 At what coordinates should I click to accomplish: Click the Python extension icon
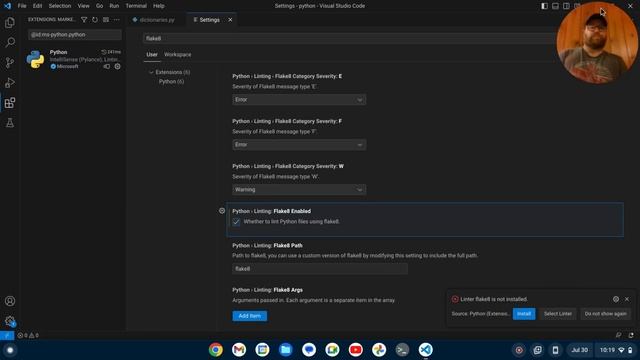[36, 60]
